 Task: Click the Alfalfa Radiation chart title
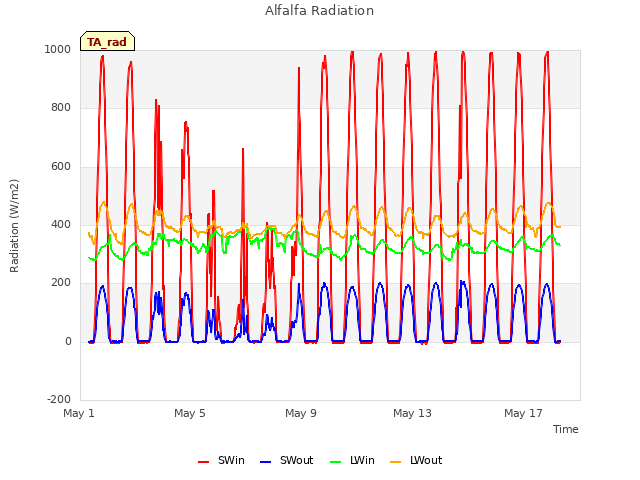(319, 11)
